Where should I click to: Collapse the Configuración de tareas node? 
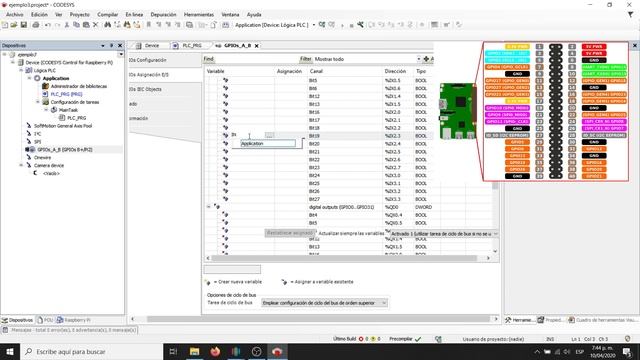click(38, 102)
